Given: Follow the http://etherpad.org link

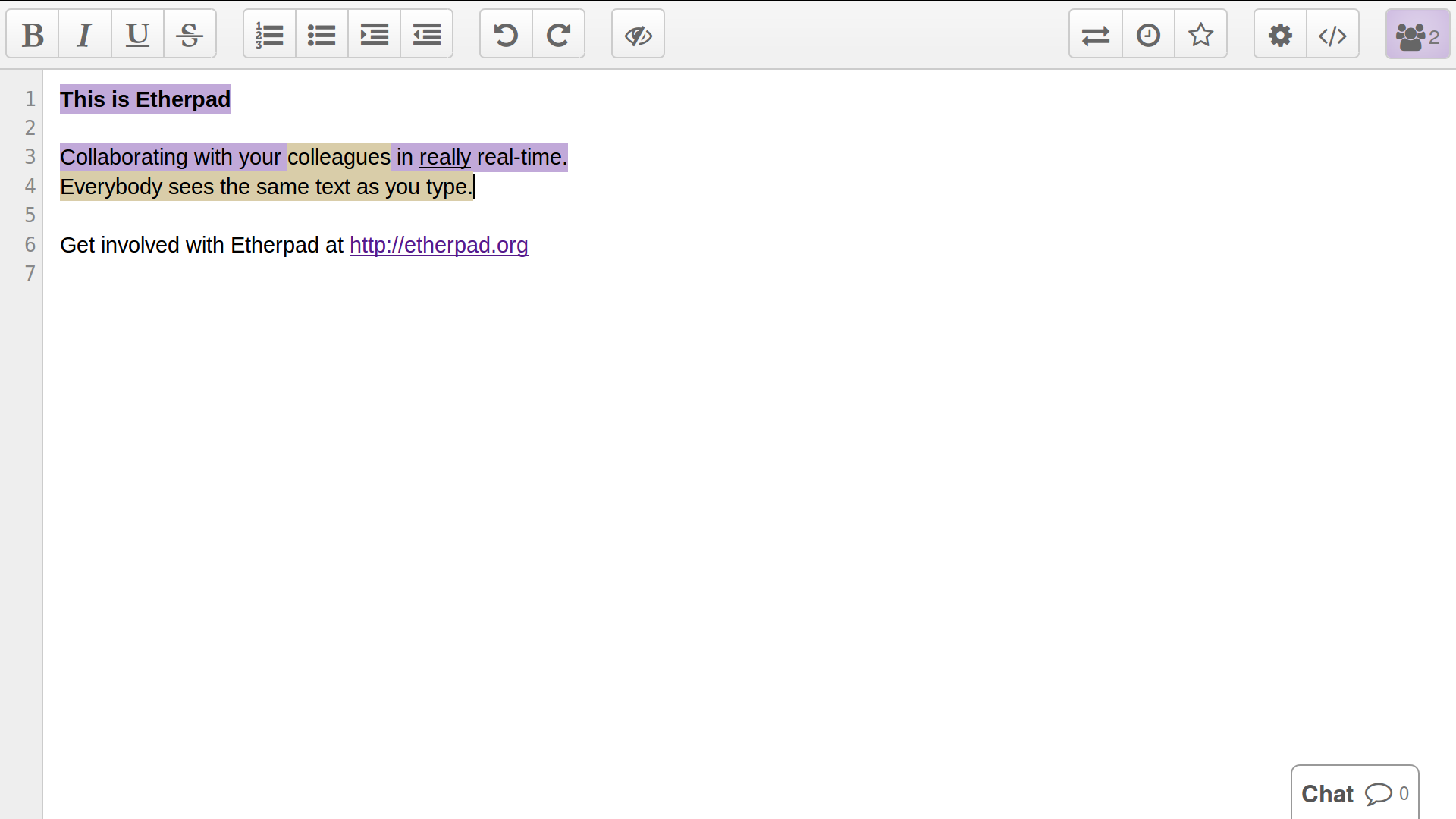Looking at the screenshot, I should point(438,245).
